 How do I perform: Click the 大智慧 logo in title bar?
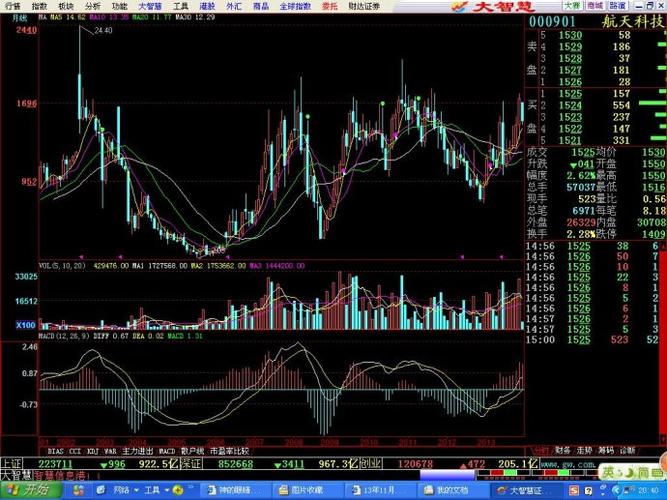(492, 6)
